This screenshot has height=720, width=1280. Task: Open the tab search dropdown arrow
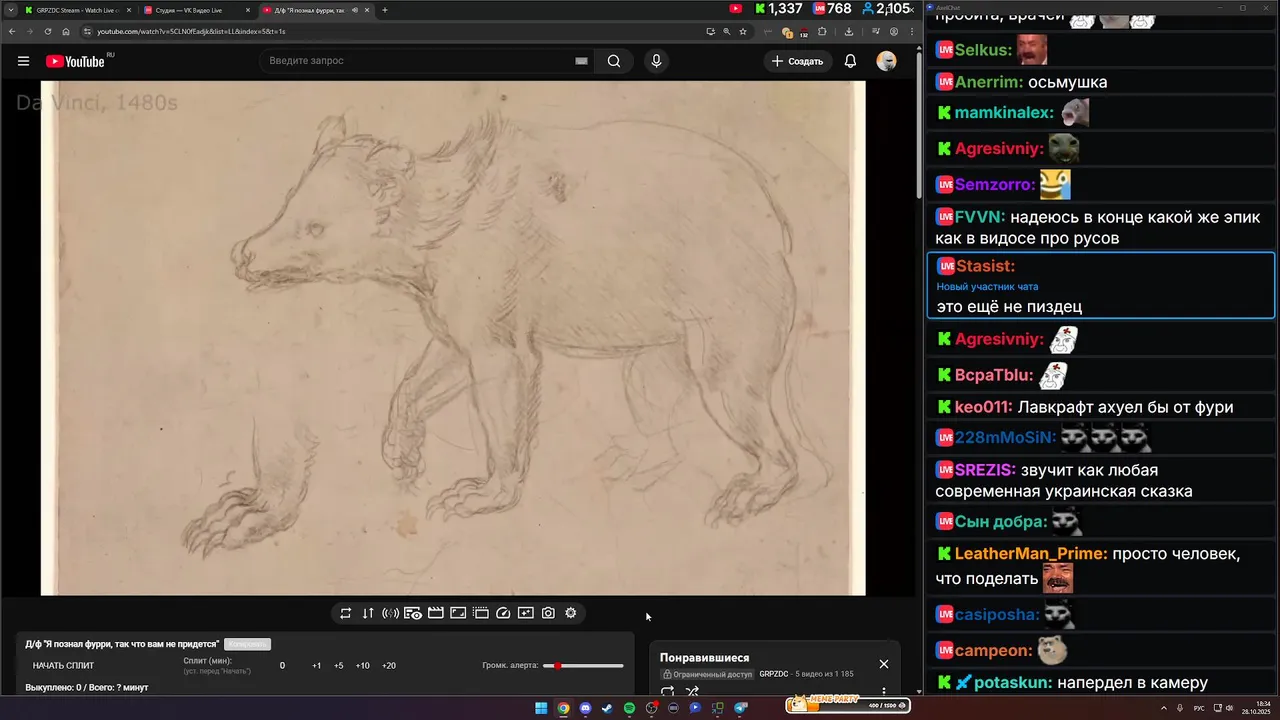pos(10,10)
